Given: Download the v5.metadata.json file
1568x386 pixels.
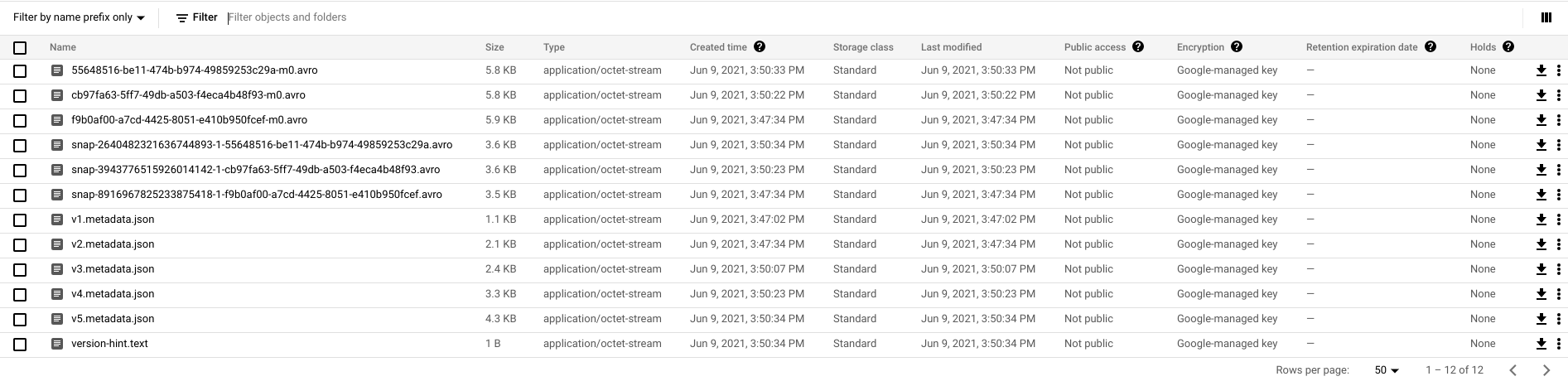Looking at the screenshot, I should (1541, 320).
